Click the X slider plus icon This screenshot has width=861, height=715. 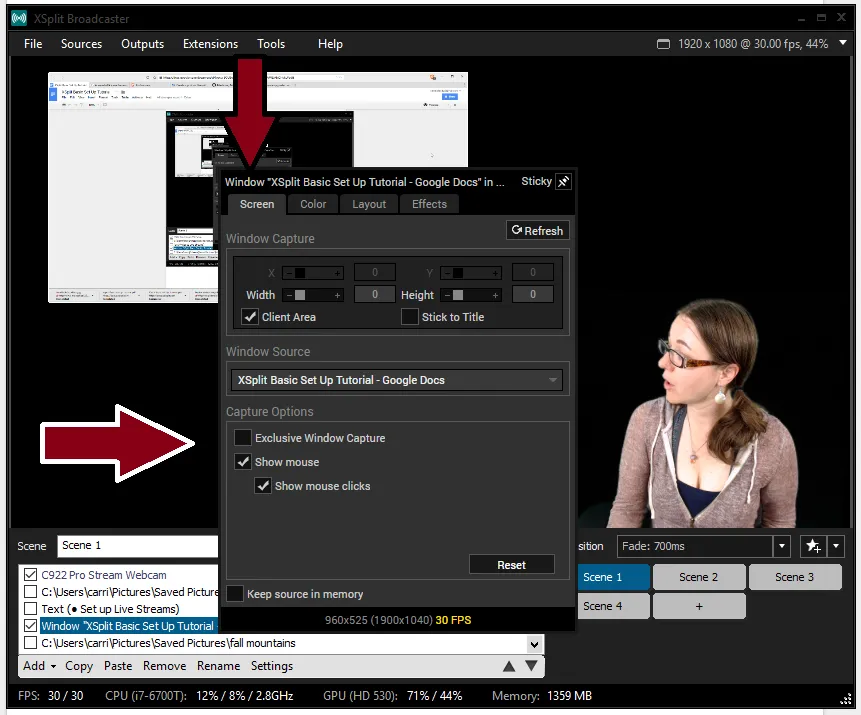[338, 273]
